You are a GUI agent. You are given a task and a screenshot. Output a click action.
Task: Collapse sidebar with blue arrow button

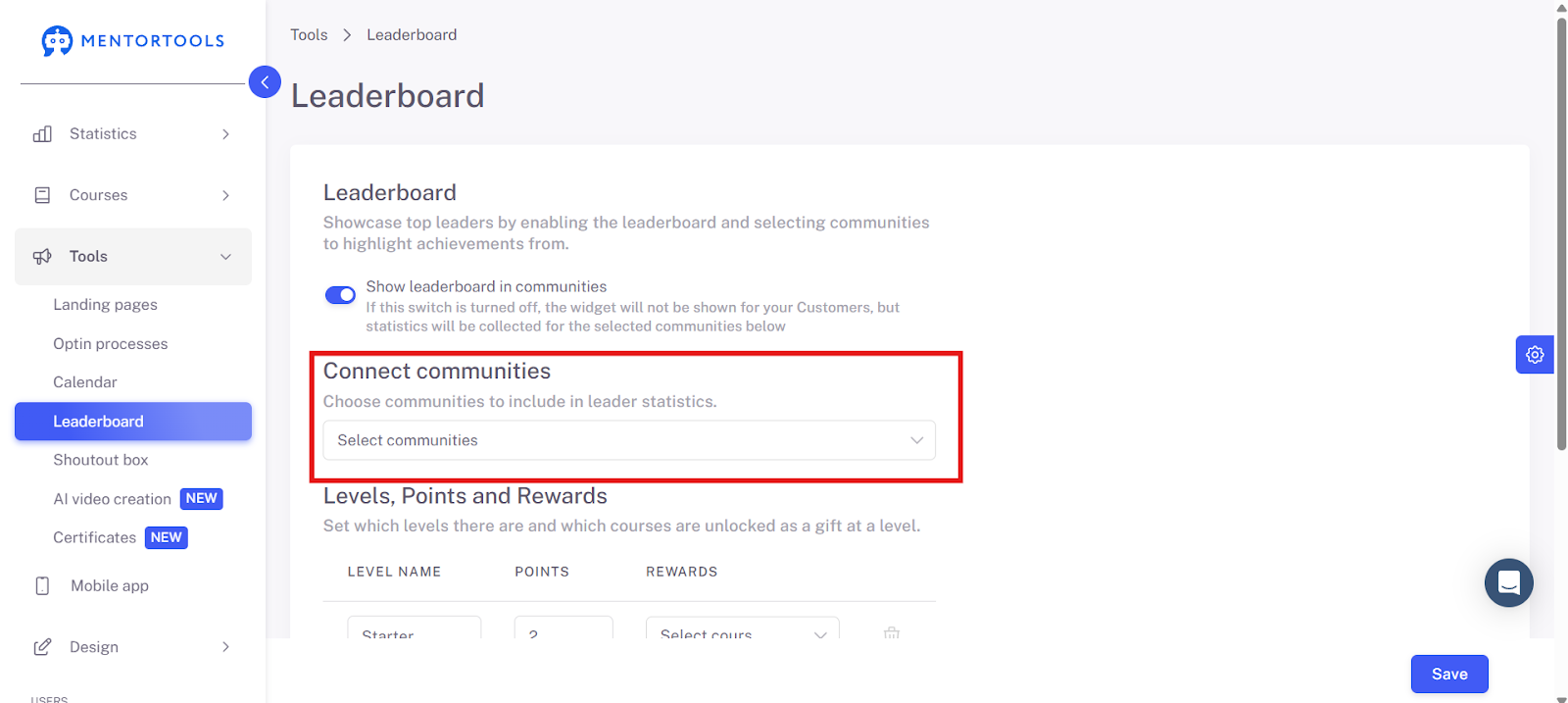pos(265,82)
